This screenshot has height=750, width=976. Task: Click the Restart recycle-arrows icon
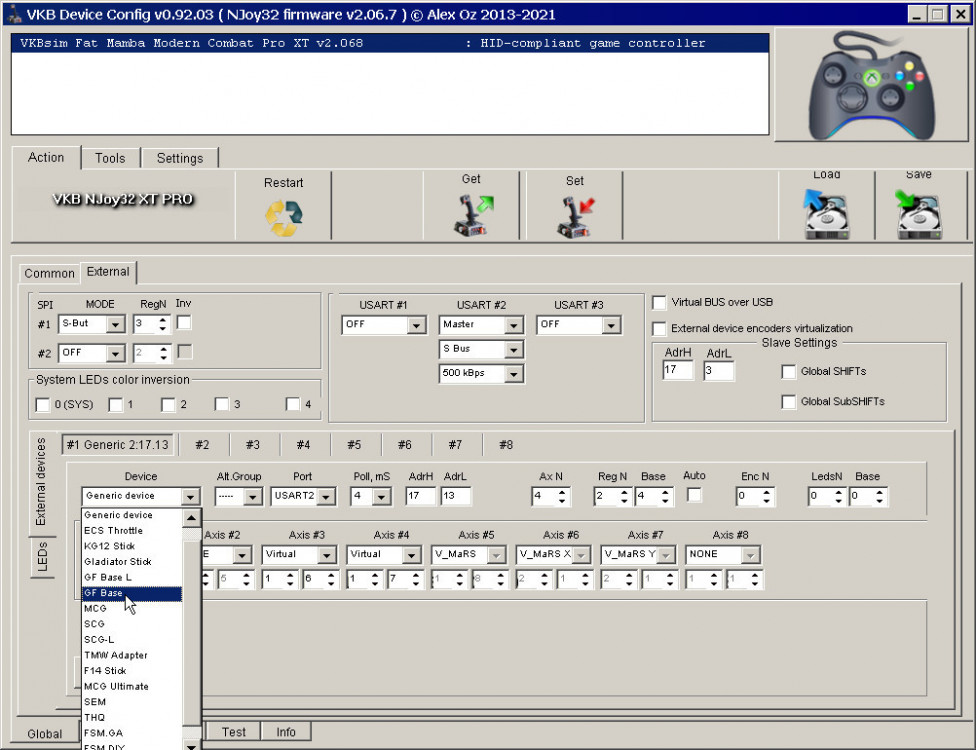point(283,218)
